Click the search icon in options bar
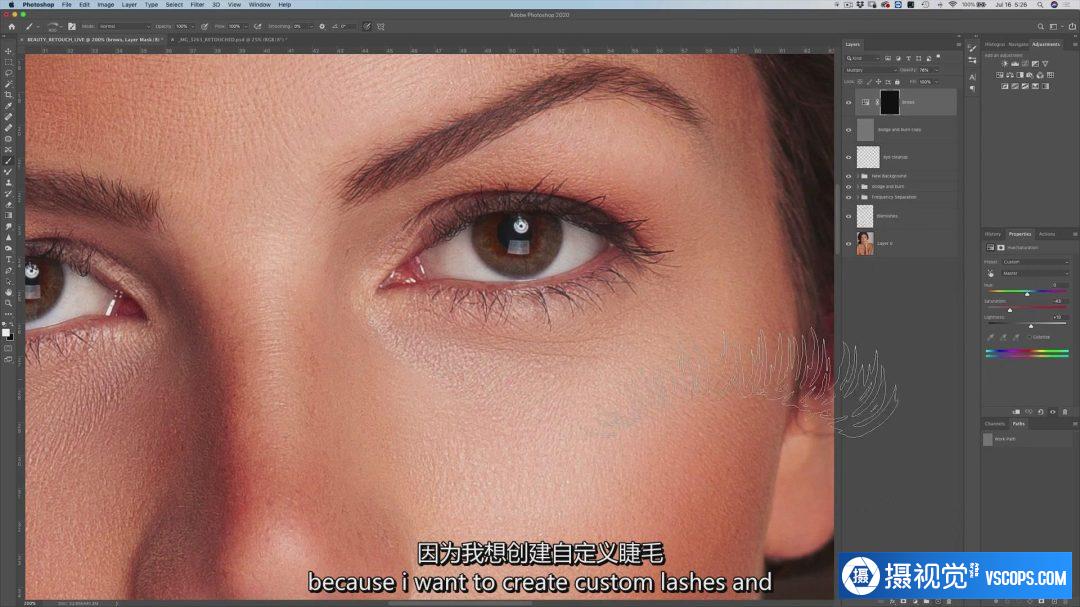 pyautogui.click(x=1041, y=26)
